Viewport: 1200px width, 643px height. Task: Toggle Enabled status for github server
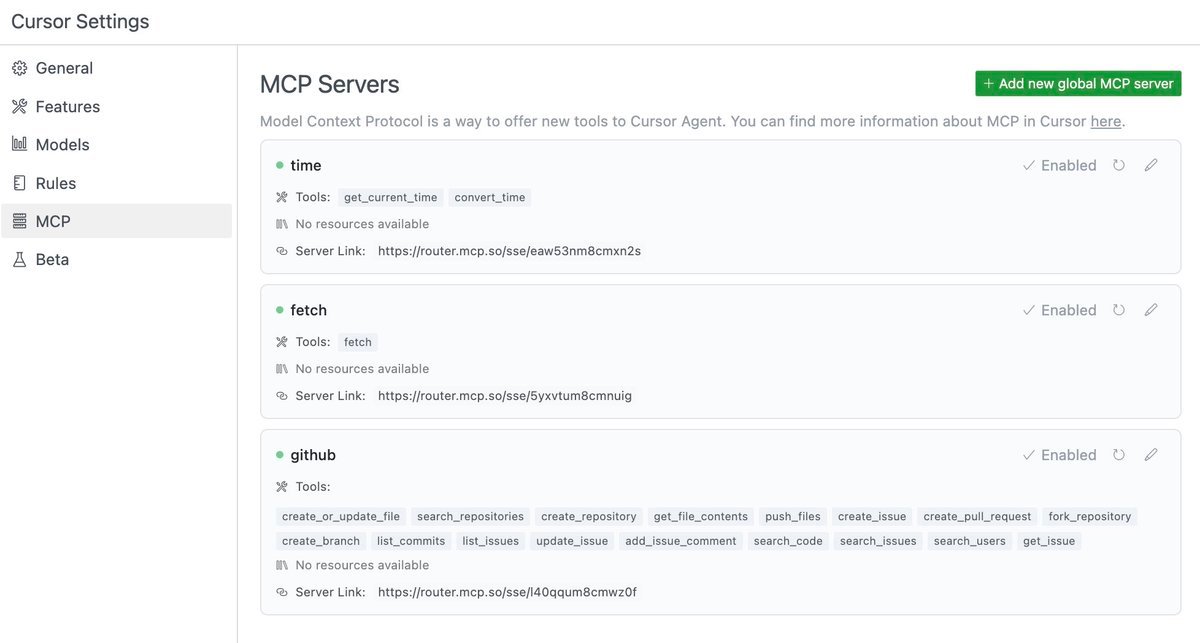click(1059, 455)
